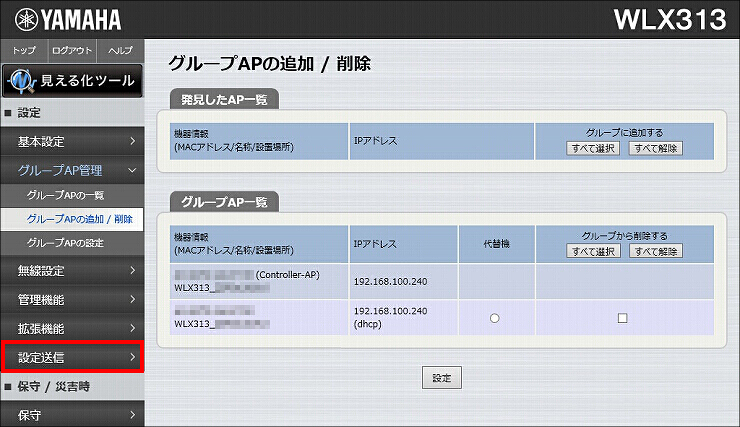The image size is (740, 427).
Task: Expand the 保守 menu at the bottom
Action: [x=72, y=415]
